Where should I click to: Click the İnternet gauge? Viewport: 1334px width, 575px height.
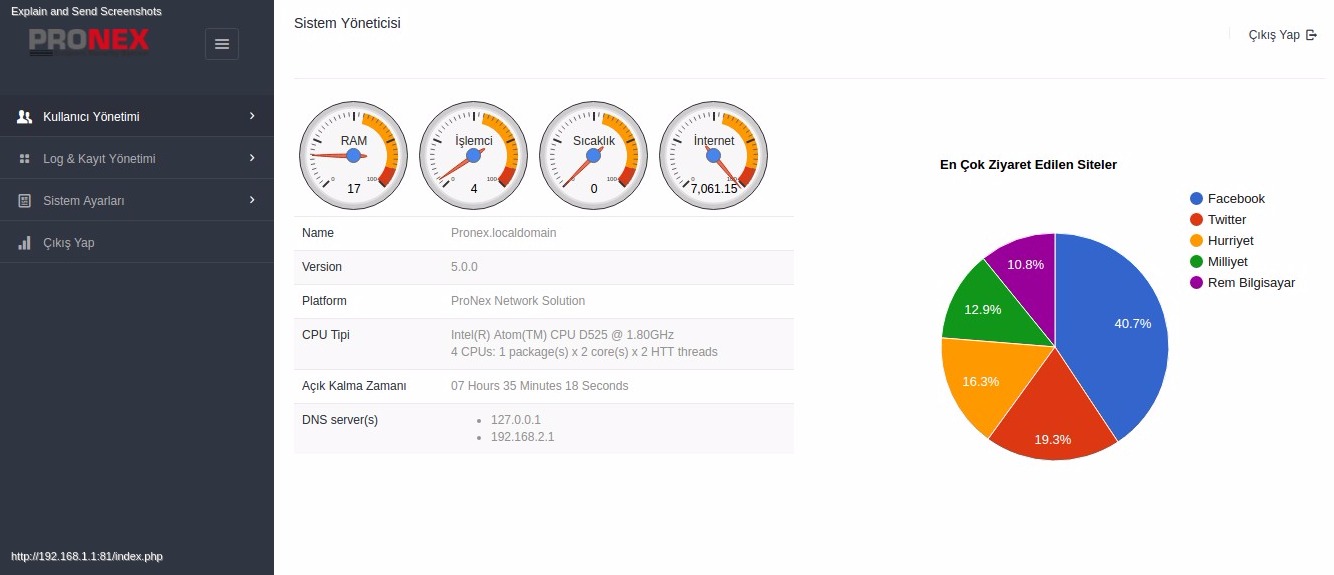714,155
